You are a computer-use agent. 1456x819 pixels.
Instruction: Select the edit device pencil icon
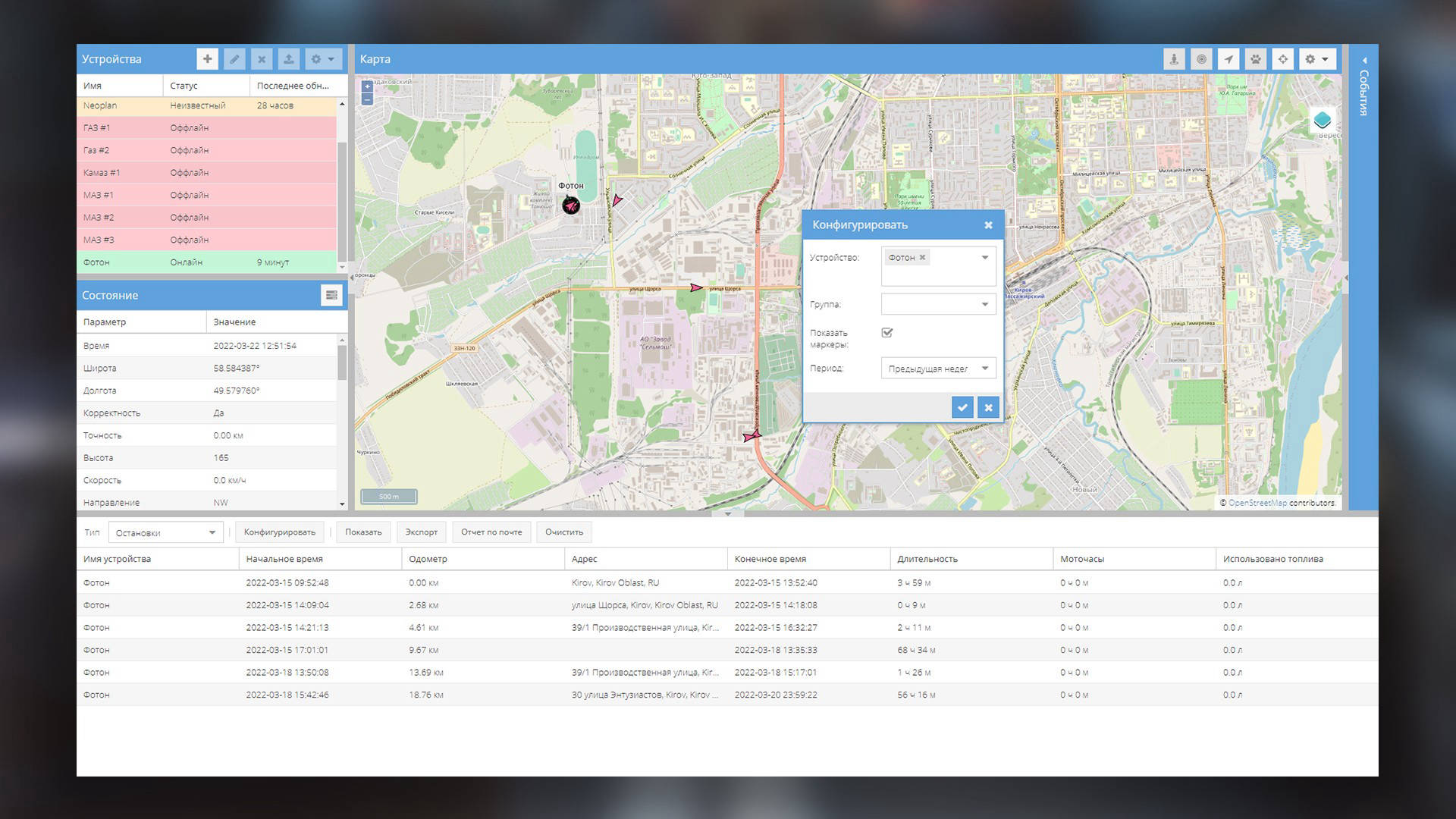(234, 58)
